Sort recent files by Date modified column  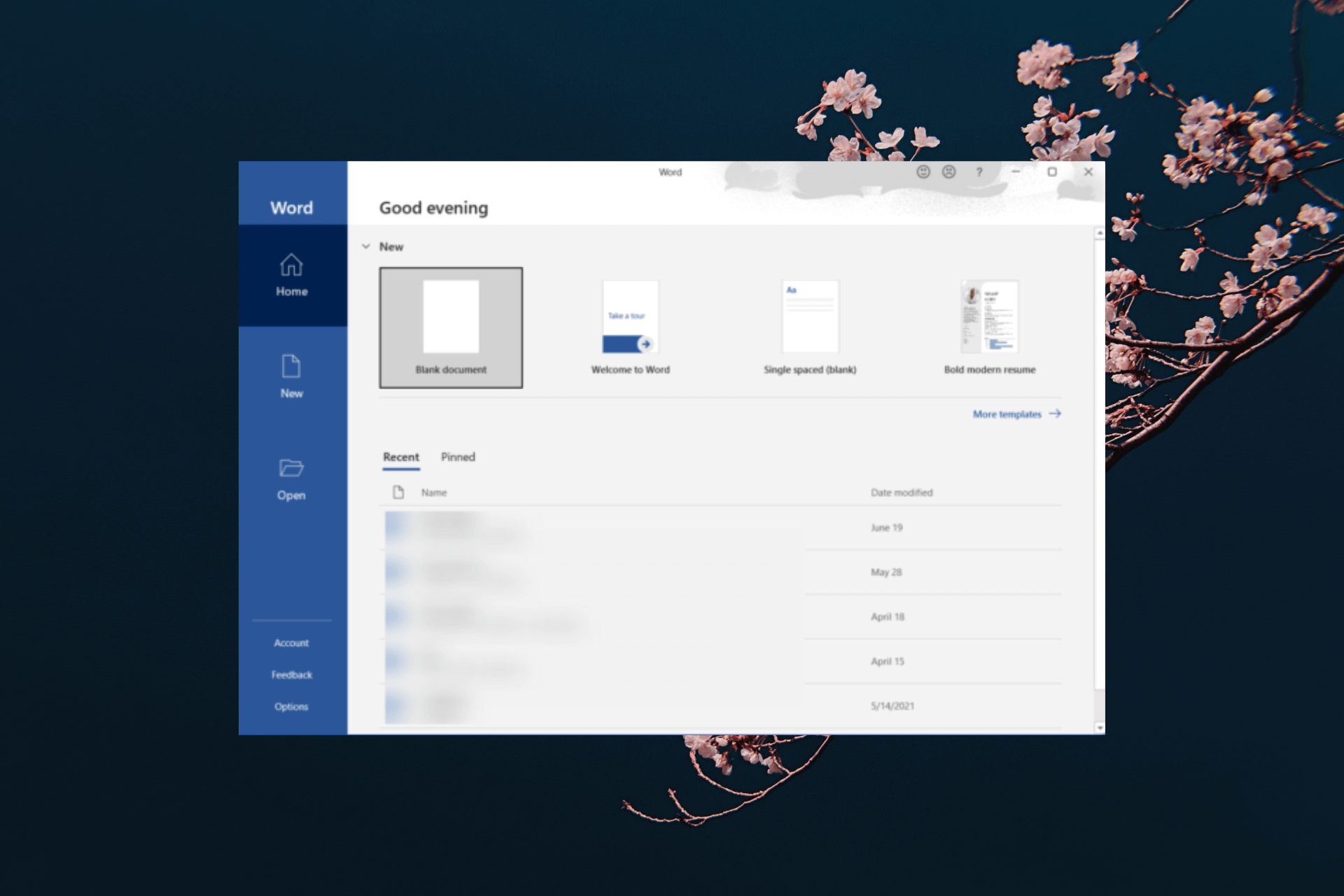click(902, 493)
